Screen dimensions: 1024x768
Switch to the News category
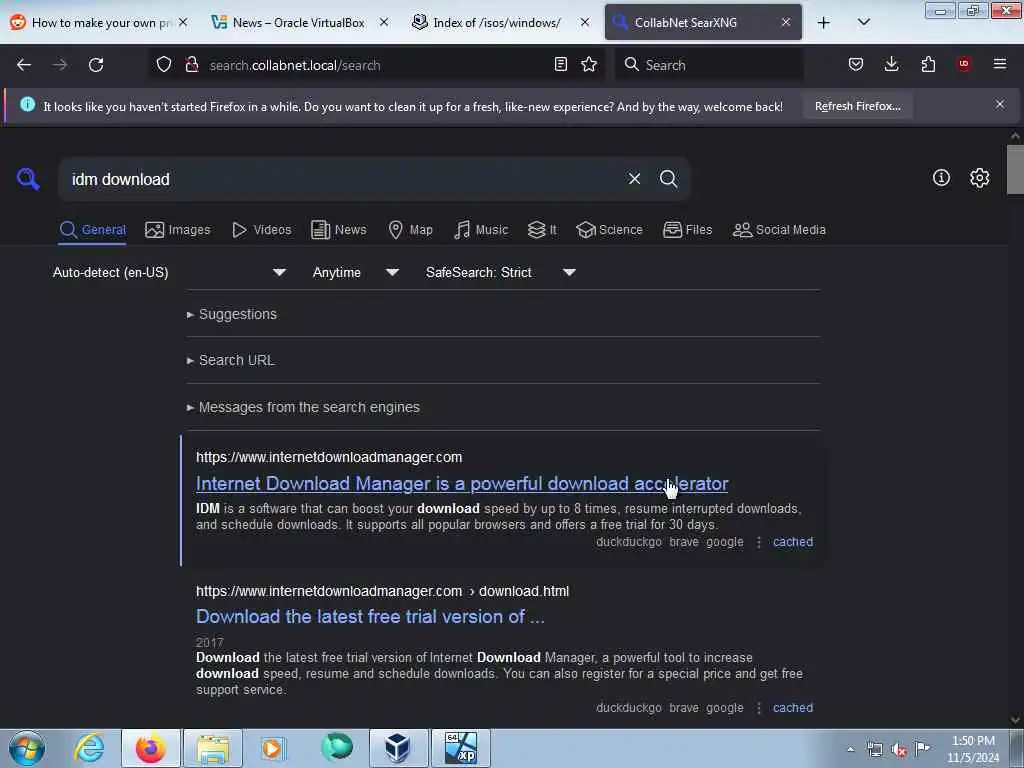point(338,230)
